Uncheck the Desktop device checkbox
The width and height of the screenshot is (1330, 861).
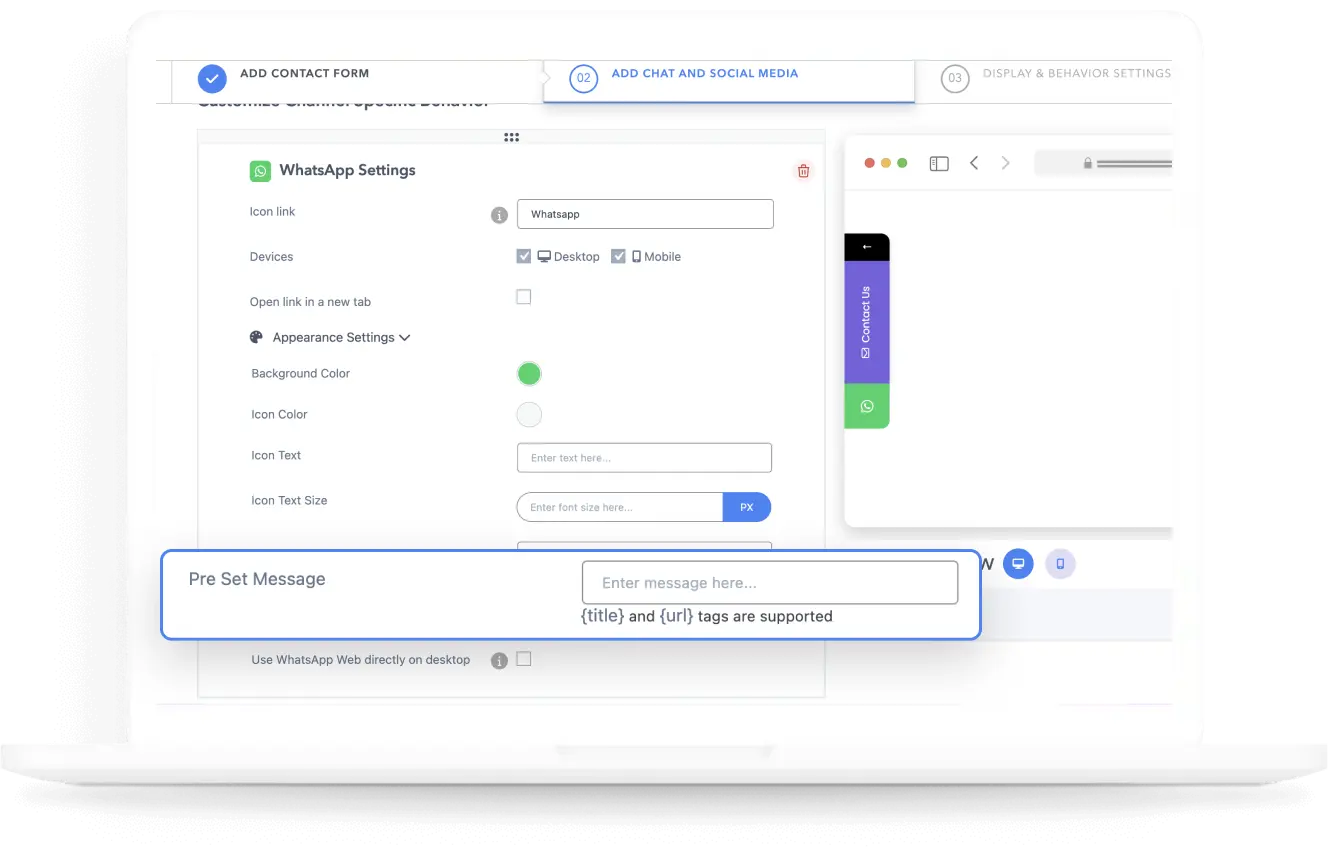pos(524,256)
